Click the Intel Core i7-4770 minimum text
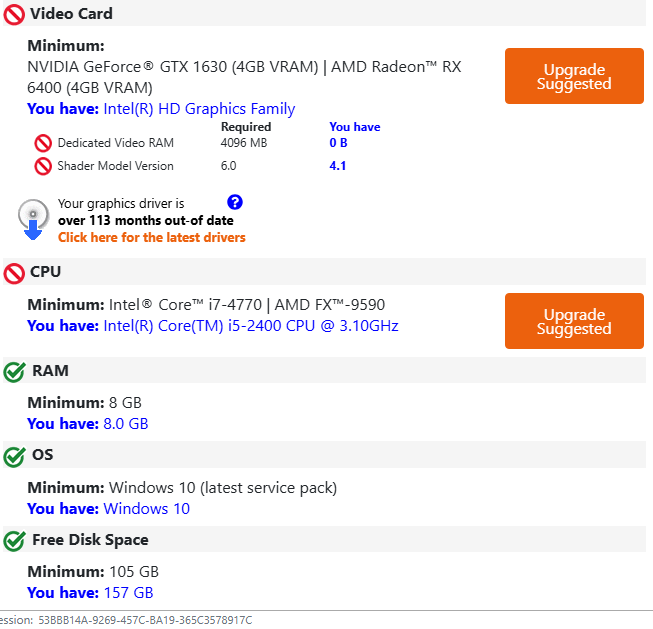The width and height of the screenshot is (653, 629). click(247, 305)
